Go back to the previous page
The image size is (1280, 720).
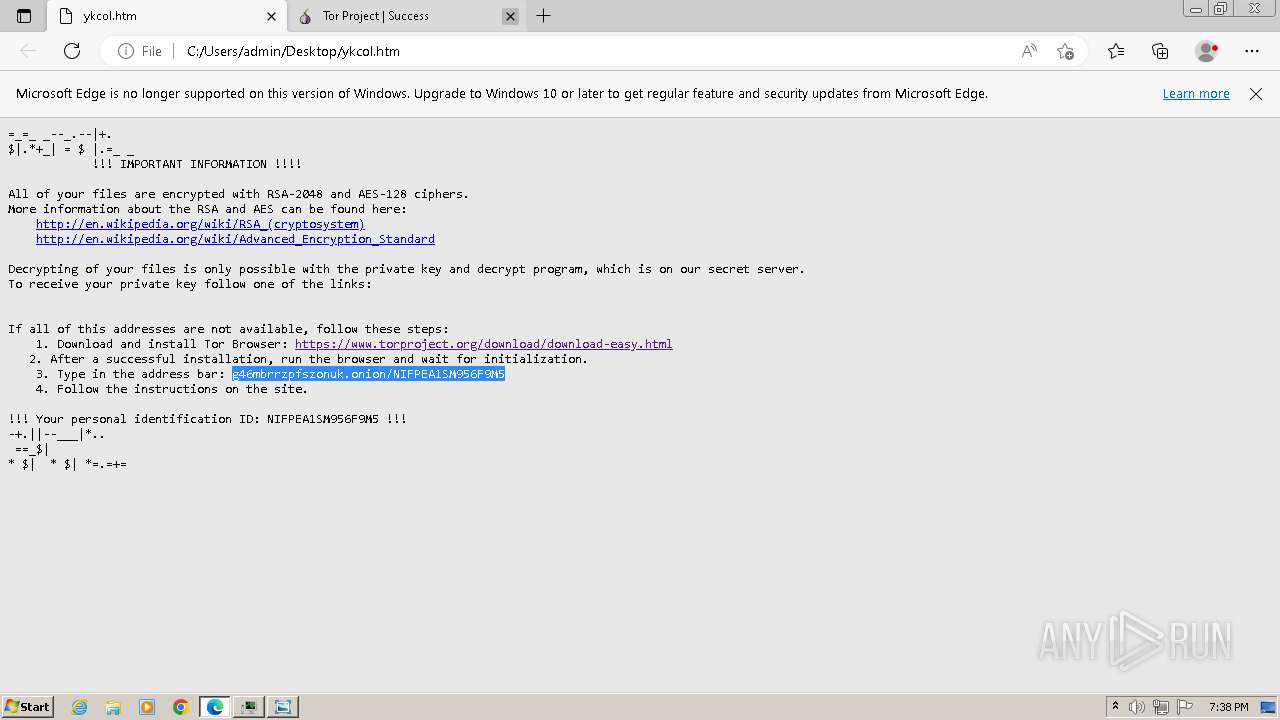(28, 51)
